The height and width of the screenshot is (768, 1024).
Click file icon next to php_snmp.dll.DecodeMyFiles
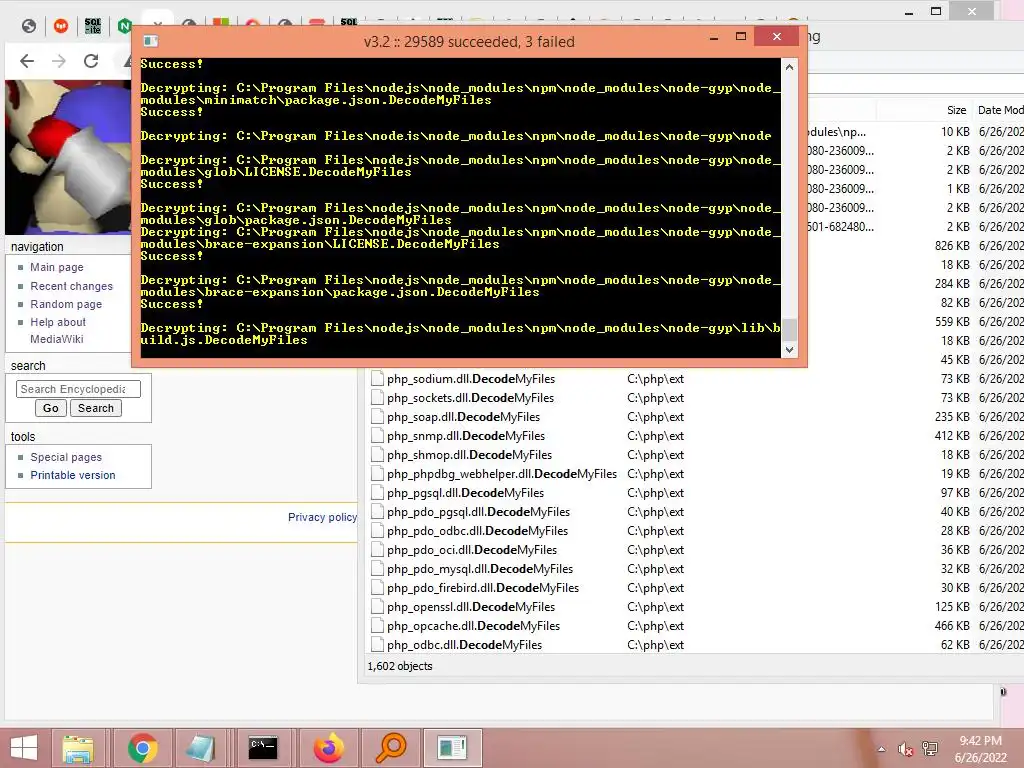tap(377, 436)
